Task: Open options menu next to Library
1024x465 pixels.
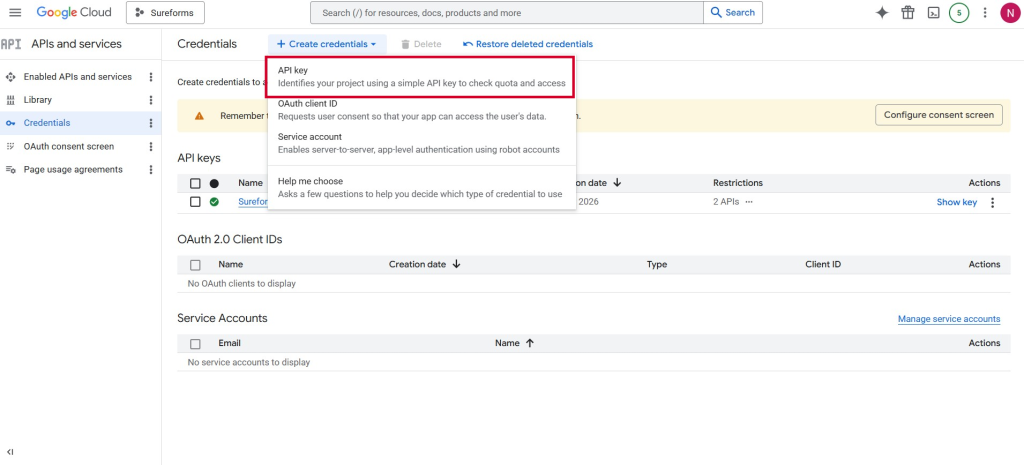Action: [x=151, y=100]
